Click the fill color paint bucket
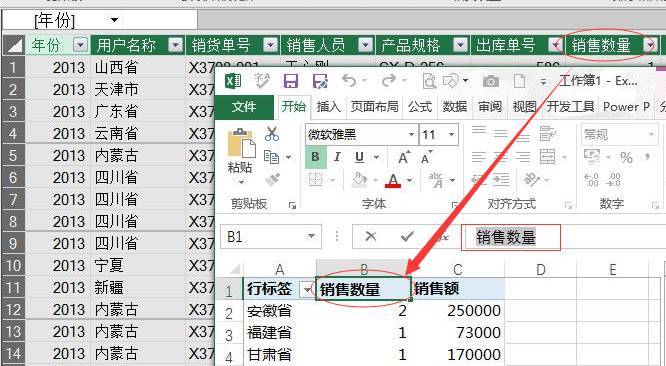The width and height of the screenshot is (666, 366). click(x=359, y=180)
